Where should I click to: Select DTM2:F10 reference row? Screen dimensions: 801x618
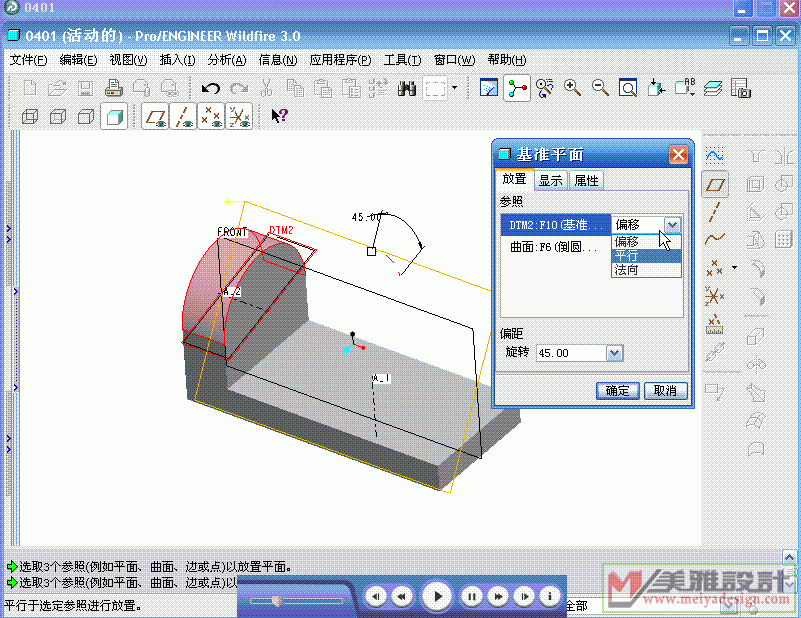coord(556,225)
